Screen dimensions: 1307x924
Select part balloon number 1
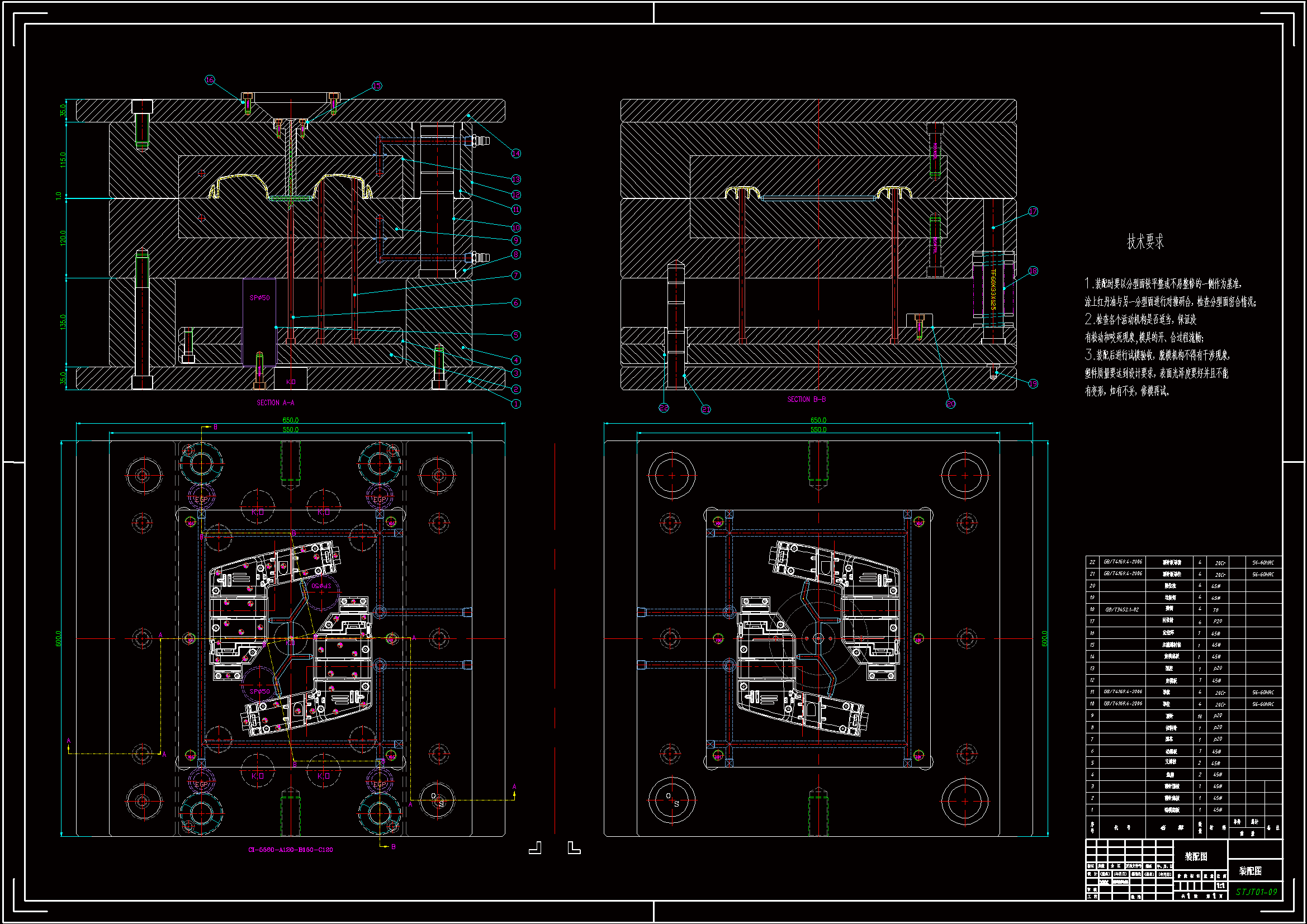pos(516,404)
